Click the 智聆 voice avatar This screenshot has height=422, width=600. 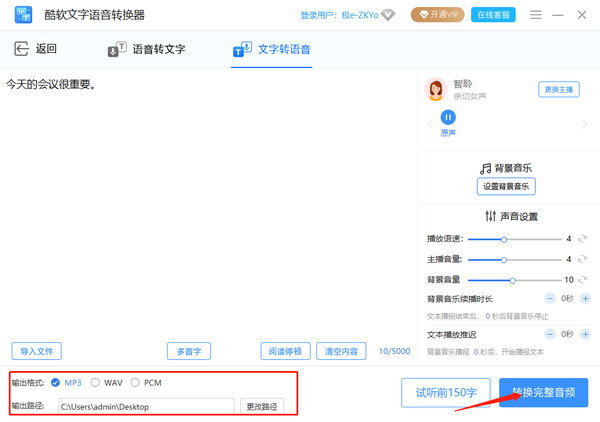[435, 90]
